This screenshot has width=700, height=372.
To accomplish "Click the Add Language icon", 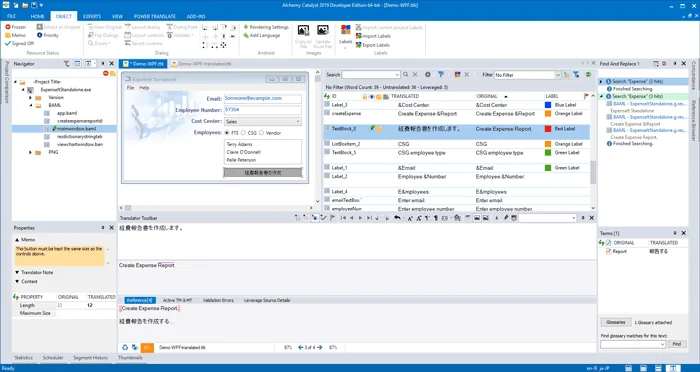I will [246, 35].
